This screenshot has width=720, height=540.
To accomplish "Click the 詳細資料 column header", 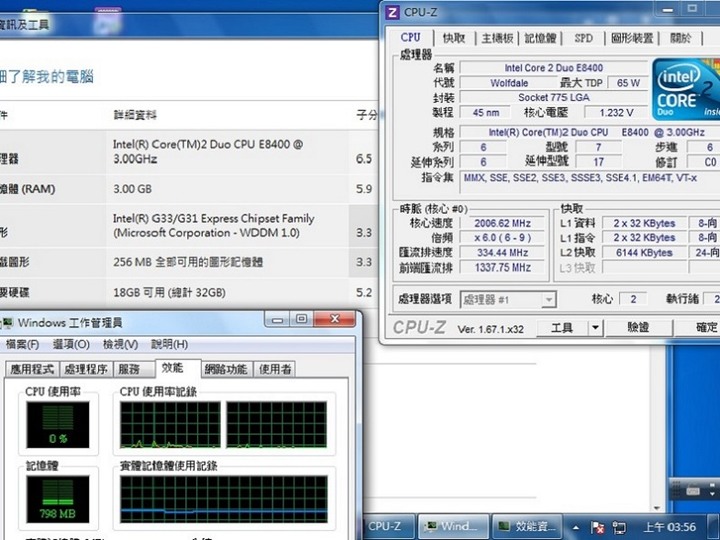I will point(135,115).
